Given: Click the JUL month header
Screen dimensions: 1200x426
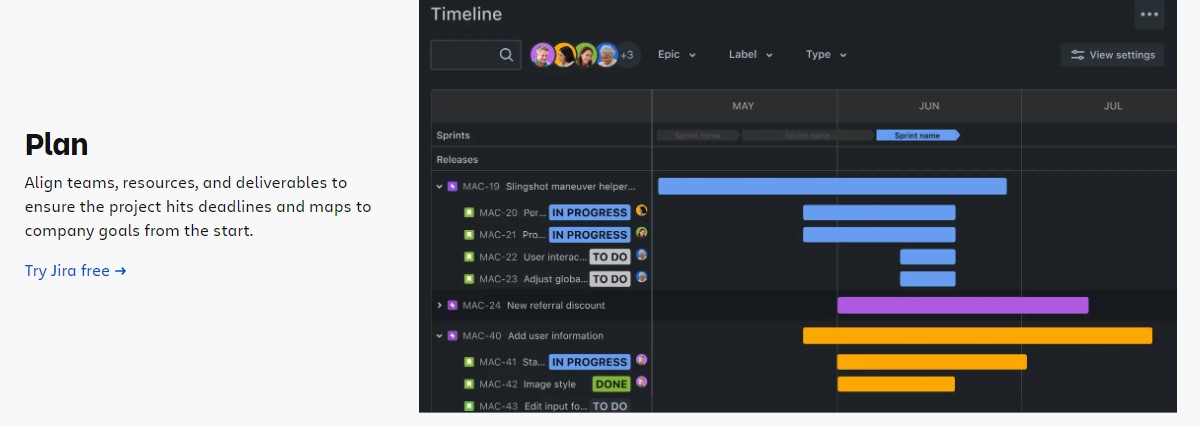Looking at the screenshot, I should [1113, 106].
